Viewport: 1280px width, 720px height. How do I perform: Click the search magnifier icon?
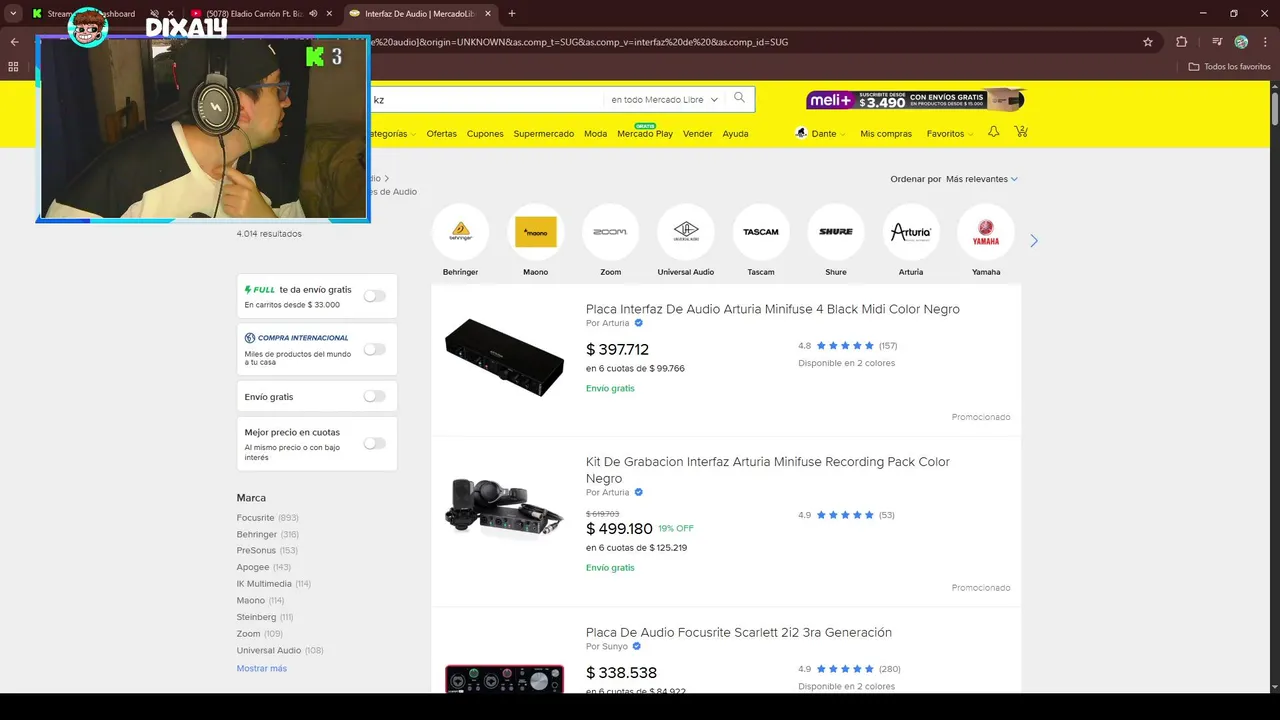click(x=740, y=98)
